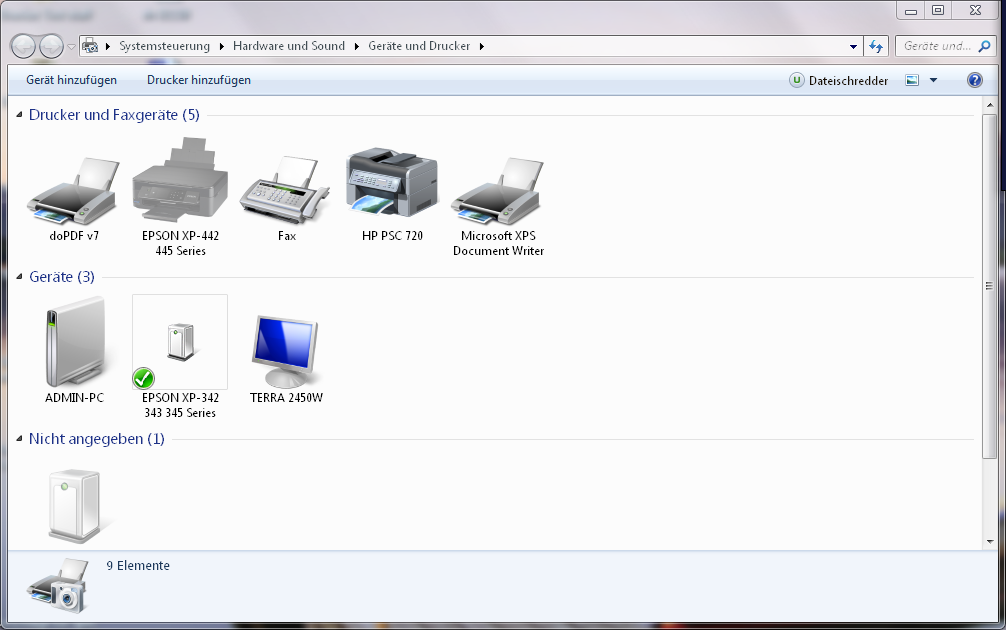The height and width of the screenshot is (630, 1006).
Task: Click Drucker hinzufügen
Action: [199, 80]
